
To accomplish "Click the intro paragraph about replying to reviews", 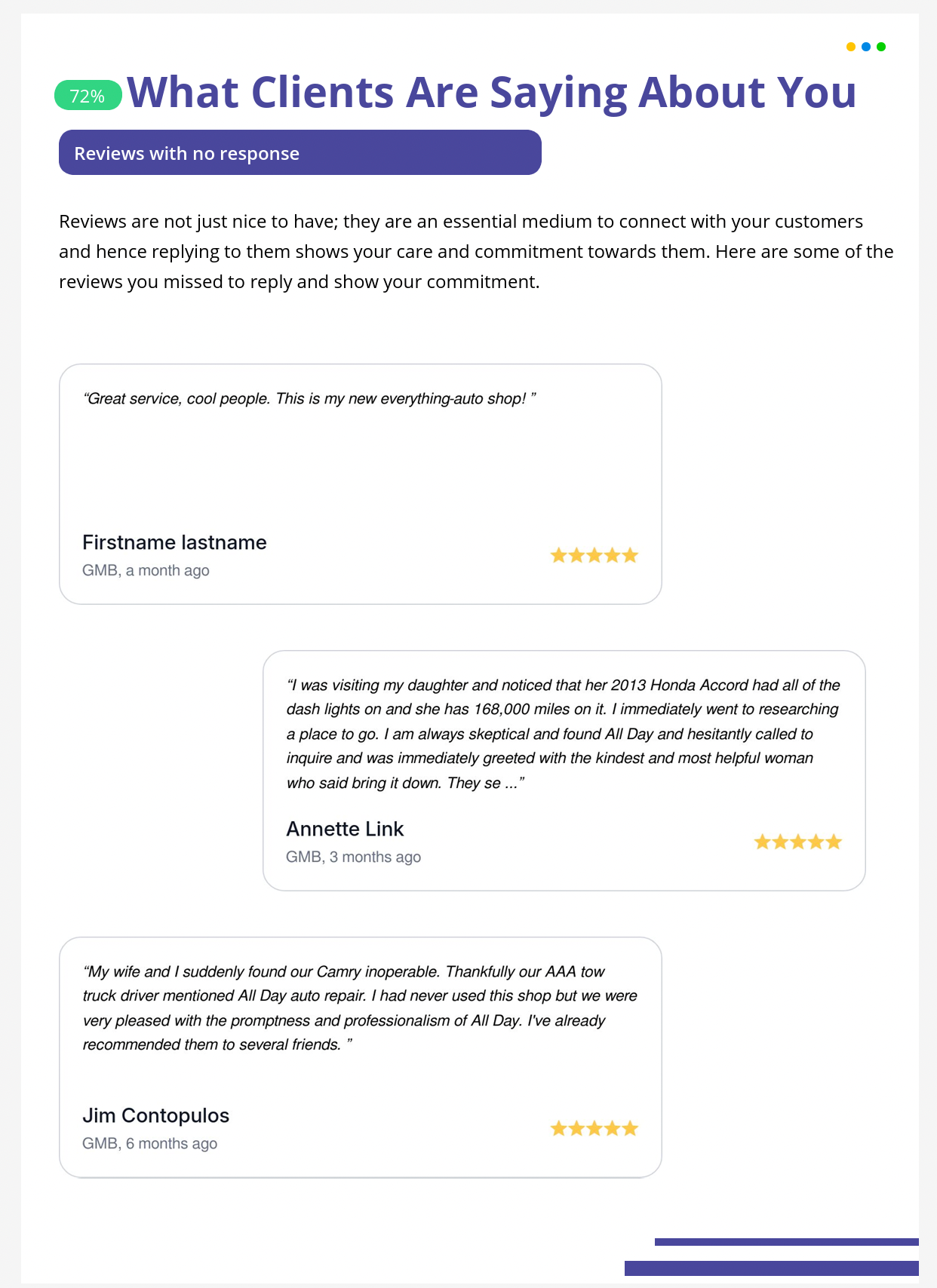I will (476, 251).
